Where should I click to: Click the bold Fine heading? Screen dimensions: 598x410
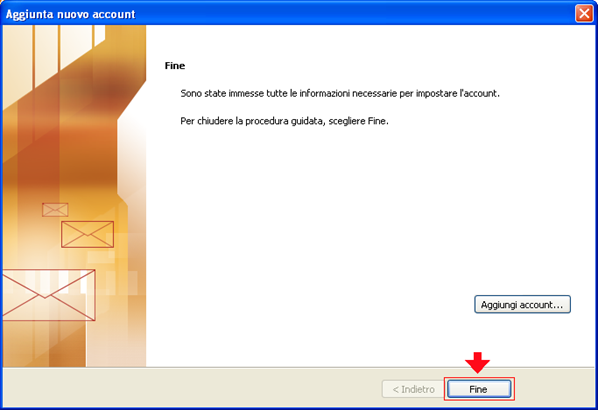[x=175, y=66]
